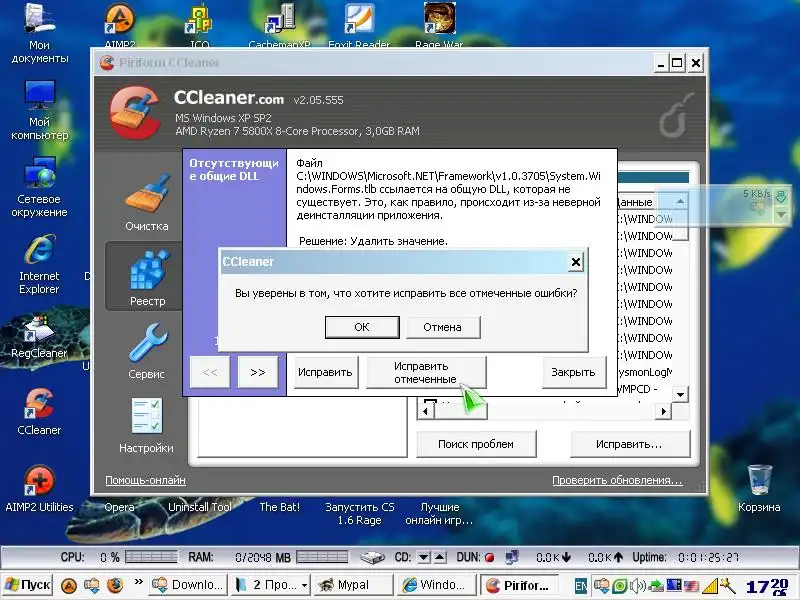Open the Сервис tools section
This screenshot has width=800, height=600.
pos(146,352)
